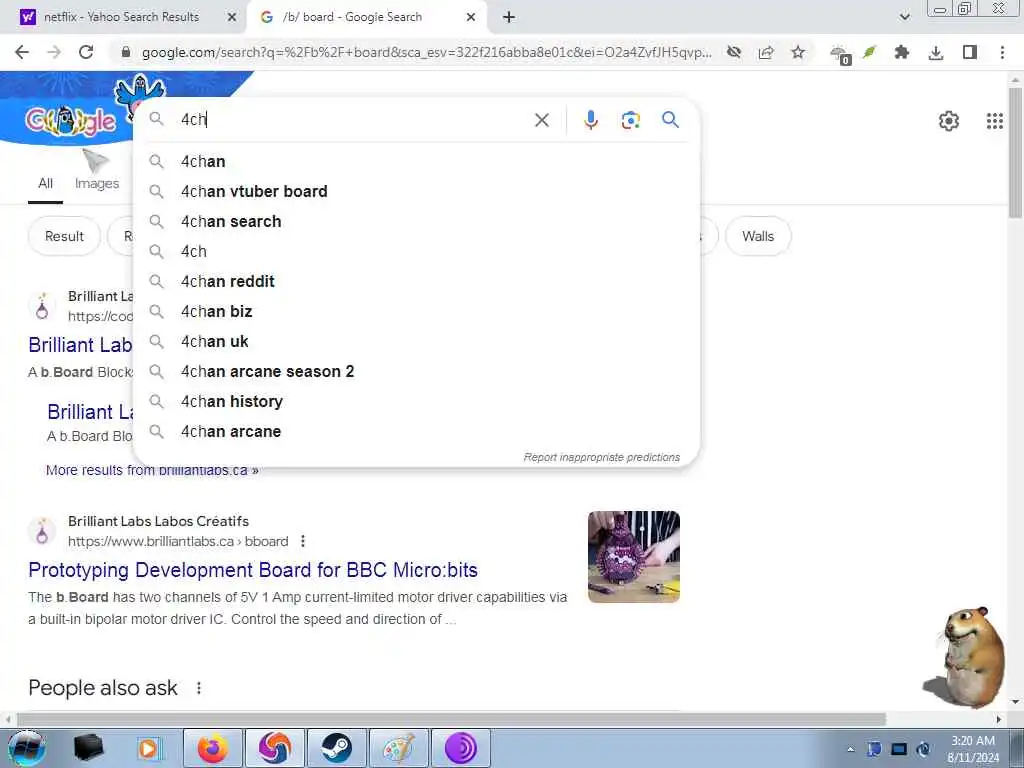Image resolution: width=1024 pixels, height=768 pixels.
Task: Select the All search tab
Action: click(45, 184)
